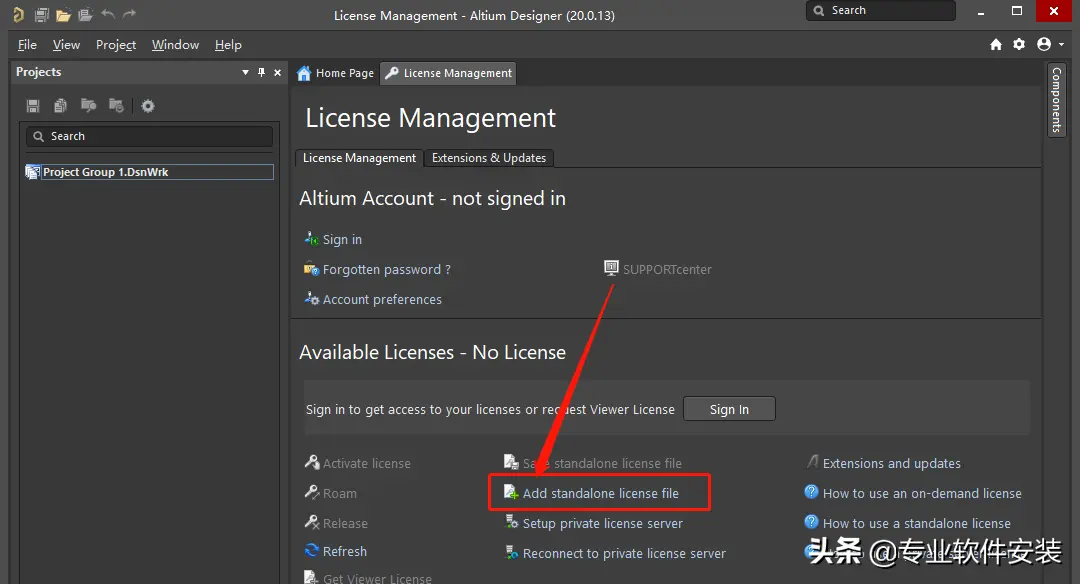Click the fourth Projects toolbar folder icon

tap(116, 105)
